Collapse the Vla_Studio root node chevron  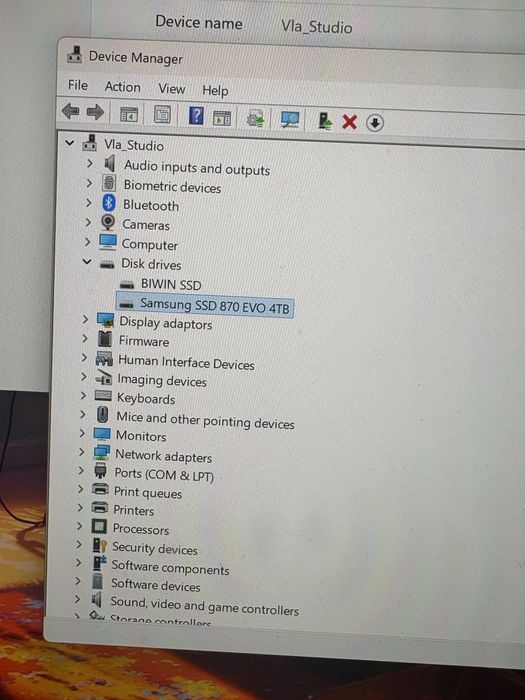click(70, 143)
